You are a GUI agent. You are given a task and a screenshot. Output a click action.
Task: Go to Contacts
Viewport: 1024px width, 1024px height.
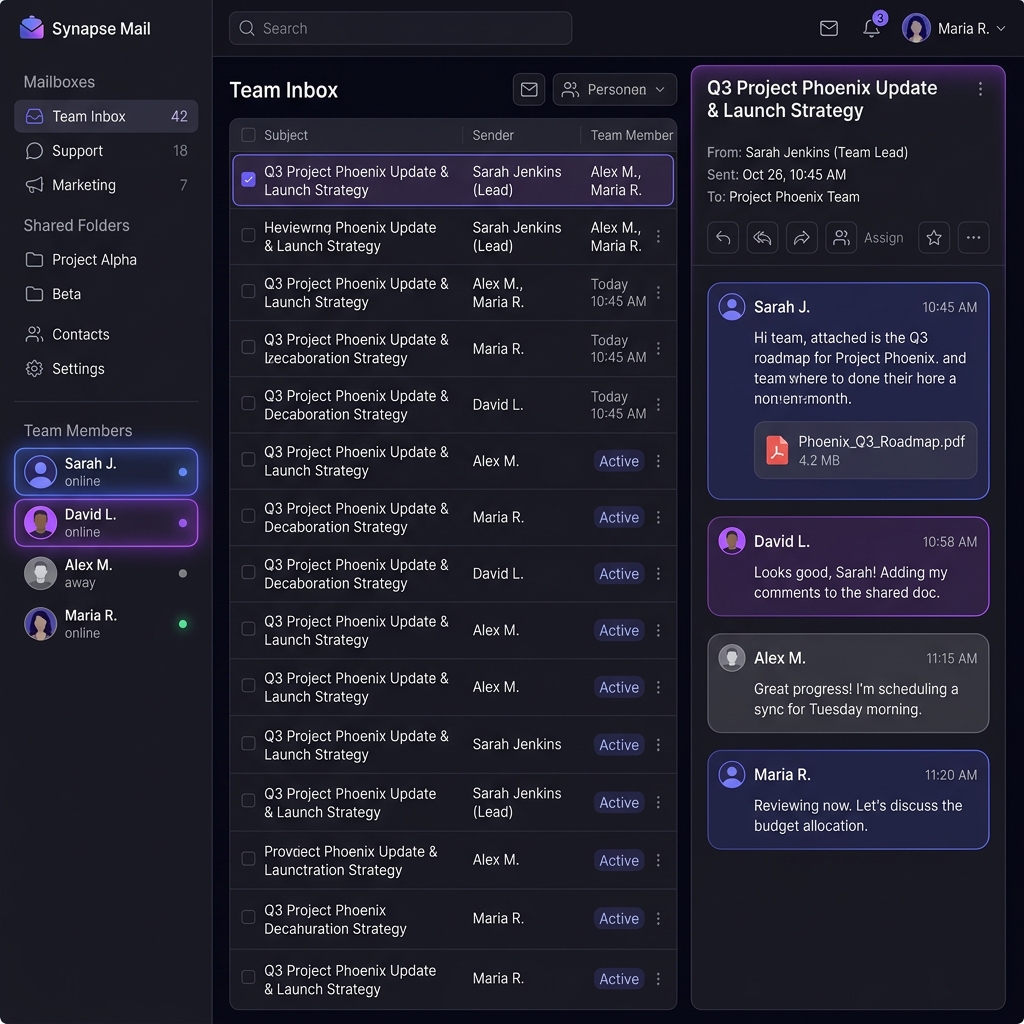point(106,334)
